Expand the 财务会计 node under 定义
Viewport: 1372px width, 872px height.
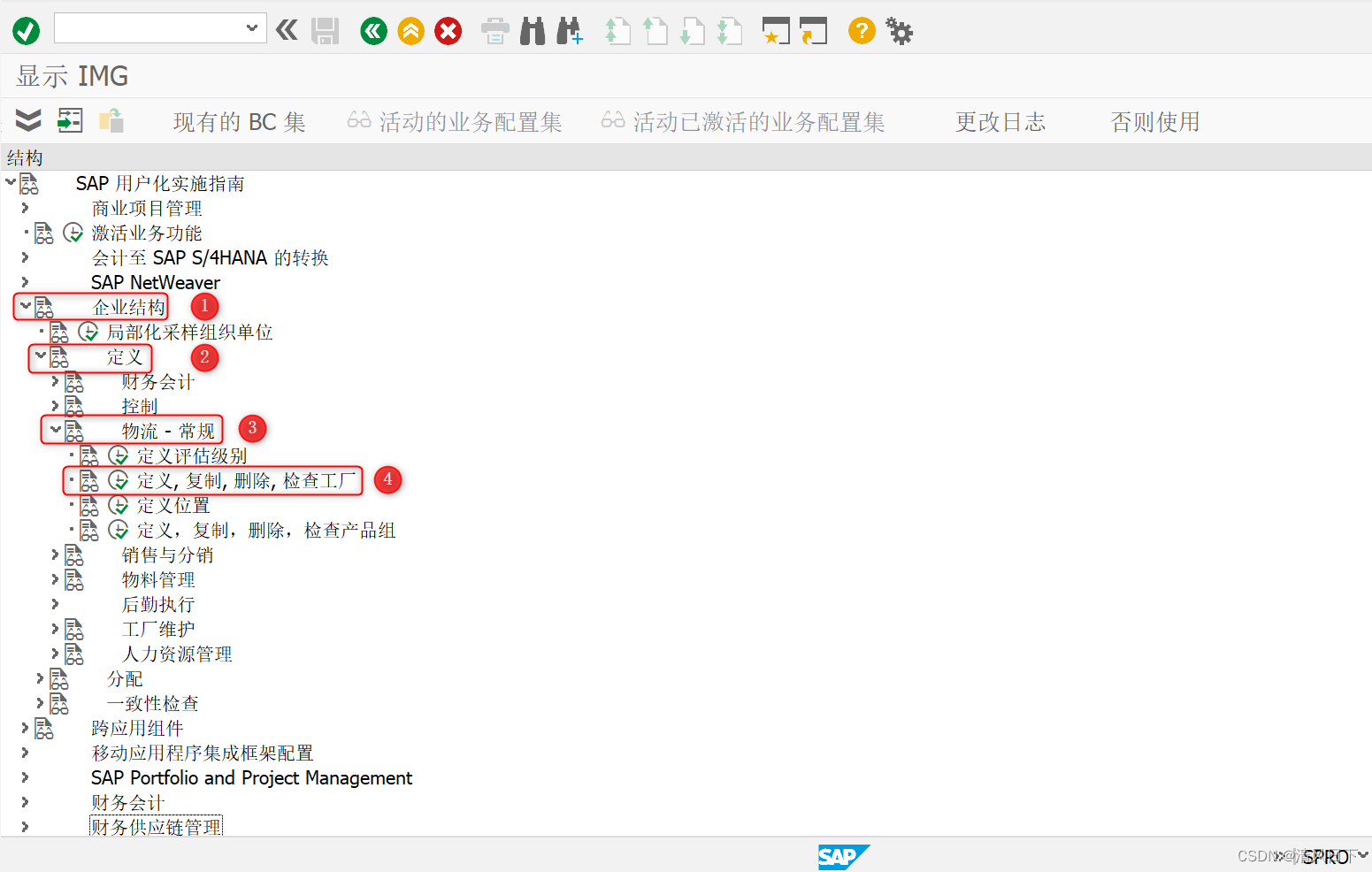point(55,380)
